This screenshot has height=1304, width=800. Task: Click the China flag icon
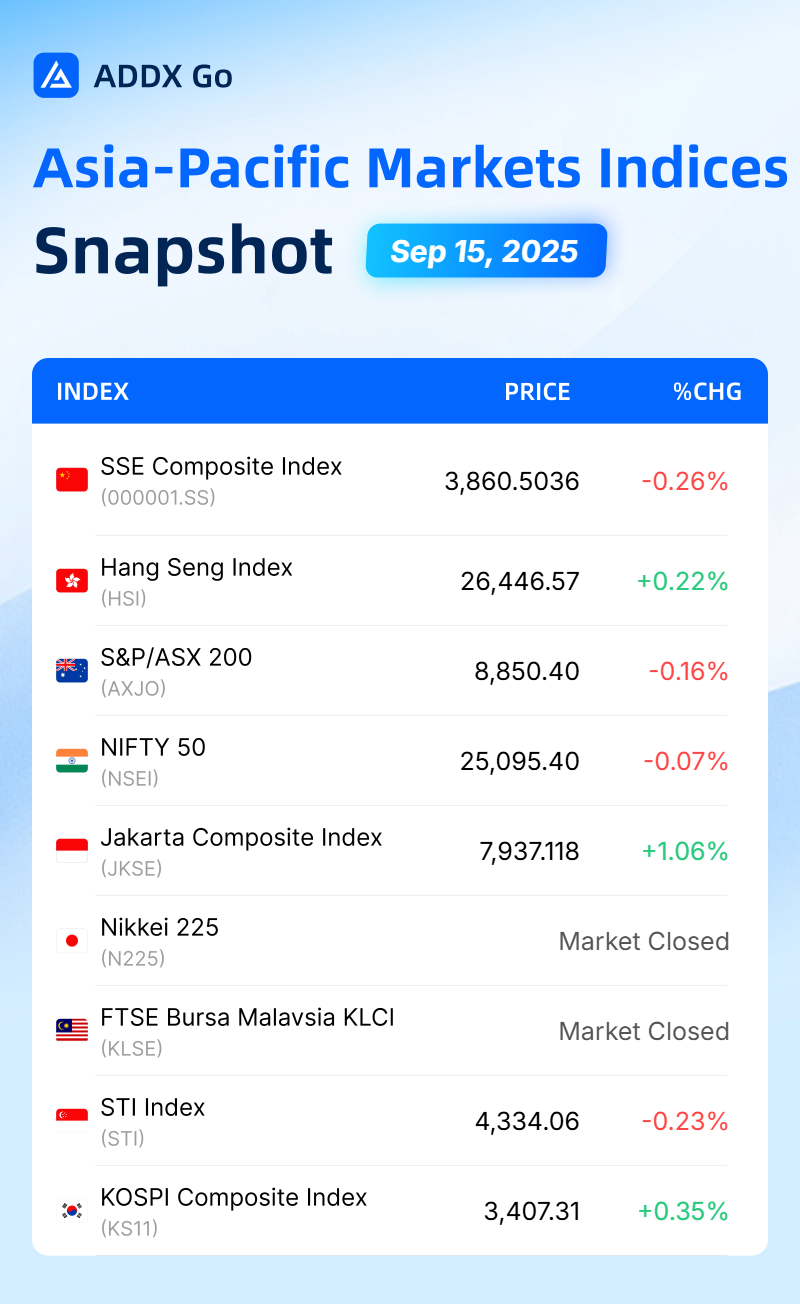point(72,480)
